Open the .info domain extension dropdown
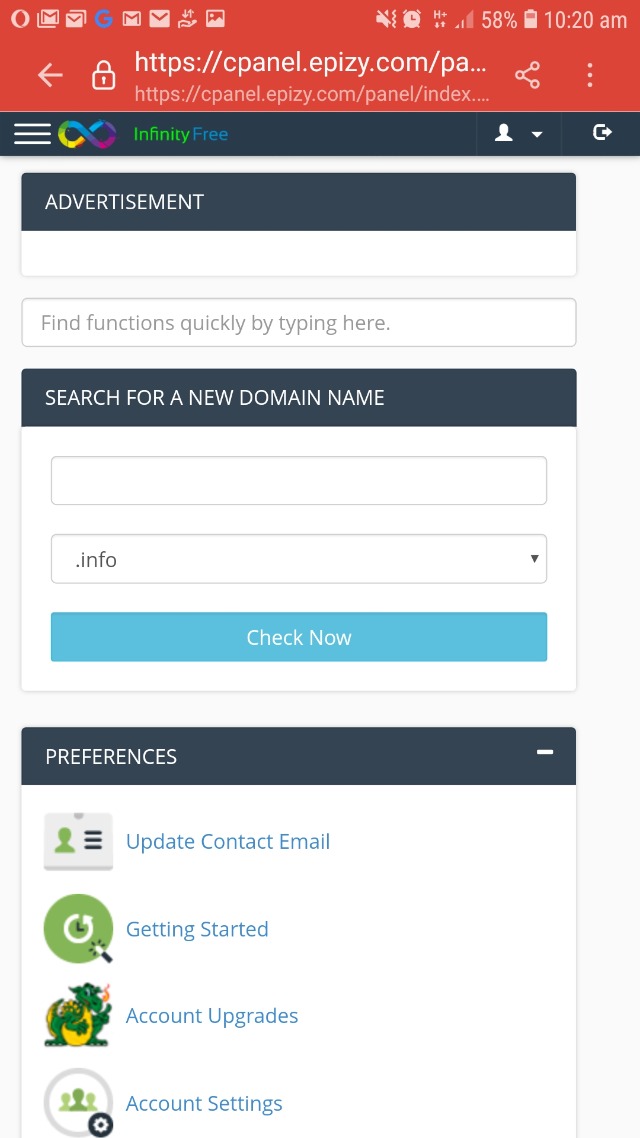The image size is (640, 1138). point(299,559)
